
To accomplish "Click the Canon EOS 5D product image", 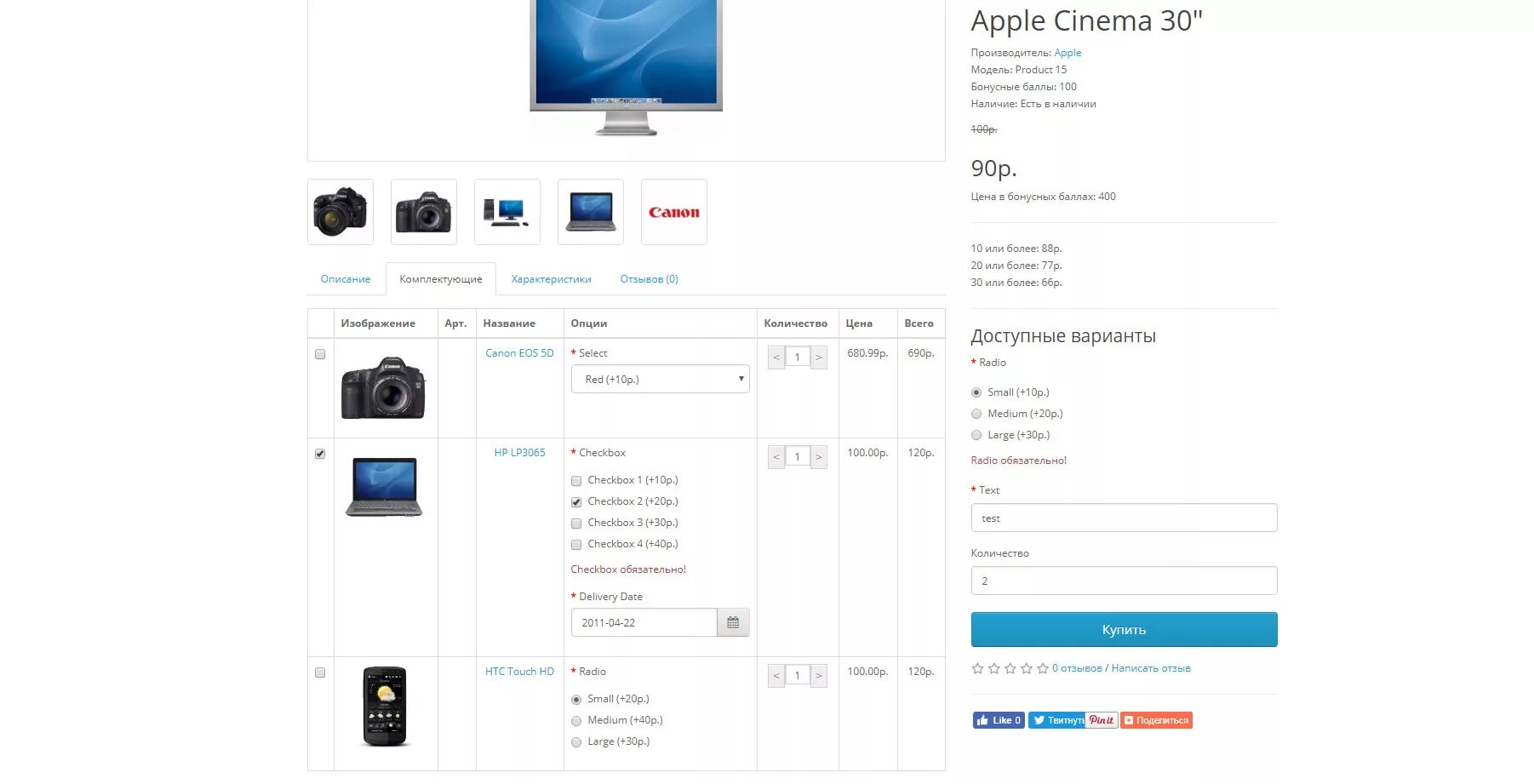I will tap(384, 387).
